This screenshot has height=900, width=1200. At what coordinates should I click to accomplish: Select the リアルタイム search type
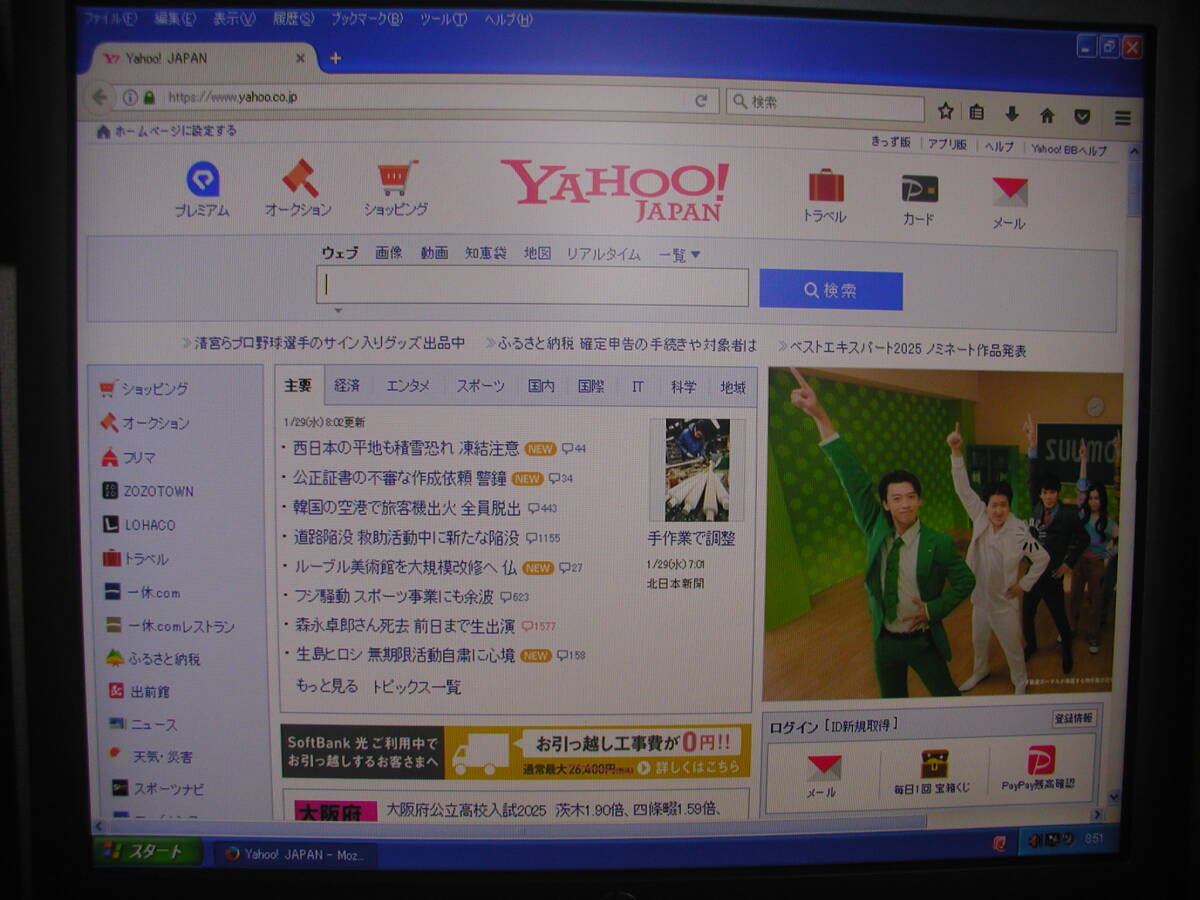[603, 254]
